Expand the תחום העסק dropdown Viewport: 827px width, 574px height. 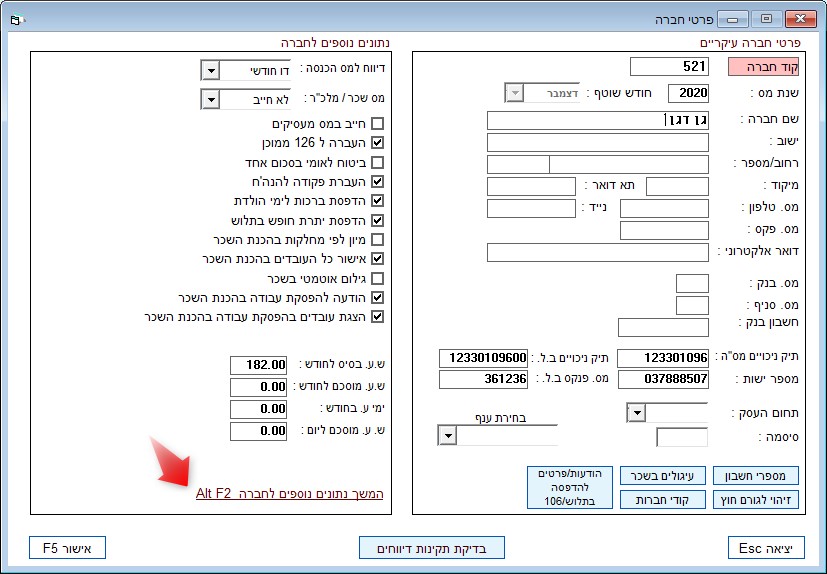pyautogui.click(x=636, y=413)
